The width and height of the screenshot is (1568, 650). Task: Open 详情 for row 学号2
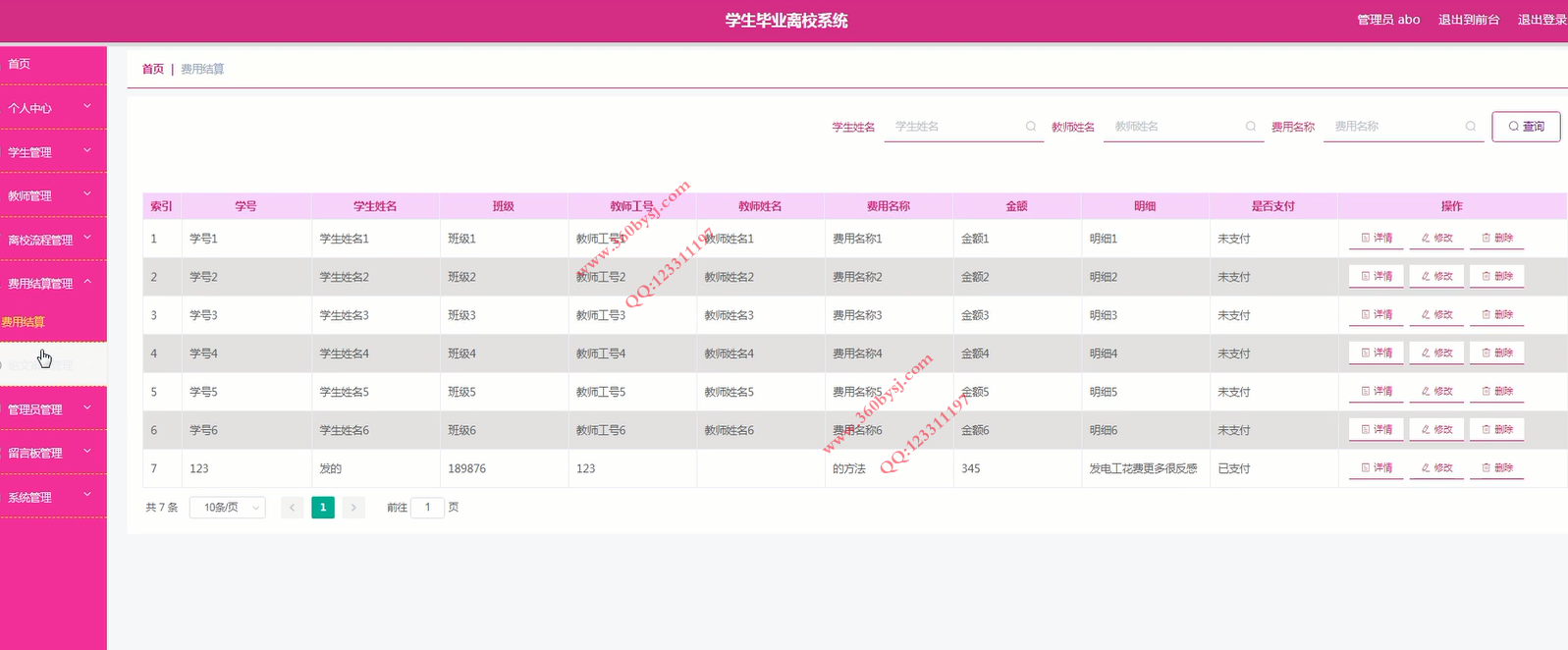[1377, 277]
